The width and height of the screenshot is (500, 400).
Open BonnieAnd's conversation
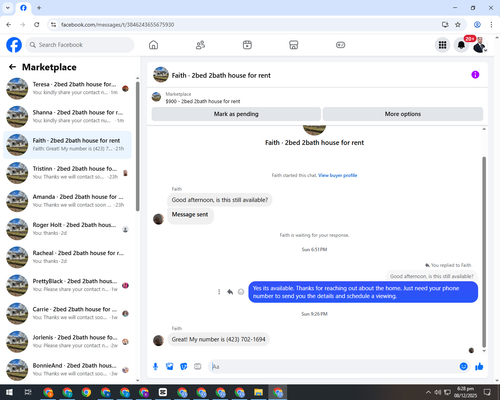pyautogui.click(x=68, y=369)
